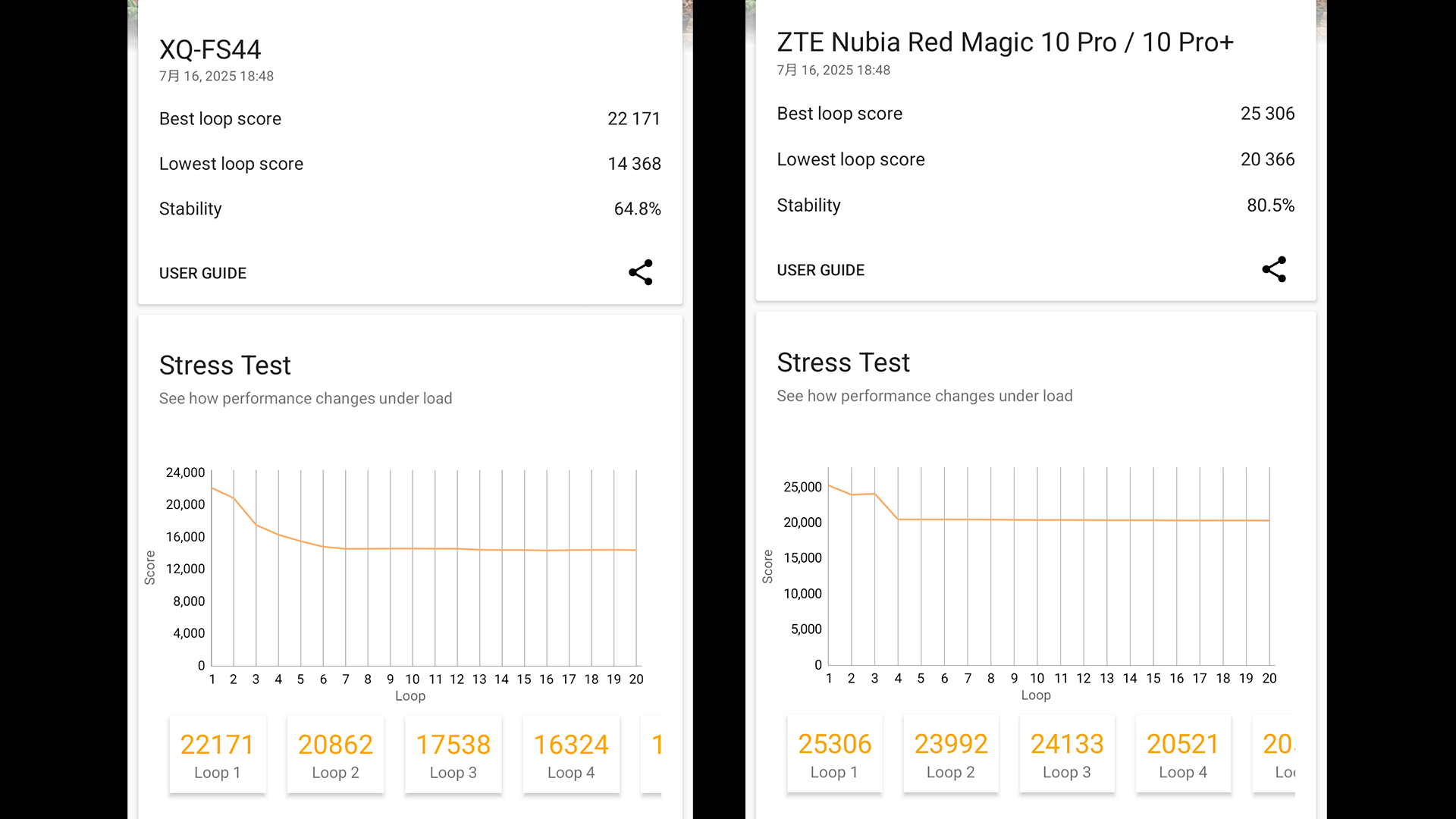Click stability value 64.8%

tap(637, 209)
